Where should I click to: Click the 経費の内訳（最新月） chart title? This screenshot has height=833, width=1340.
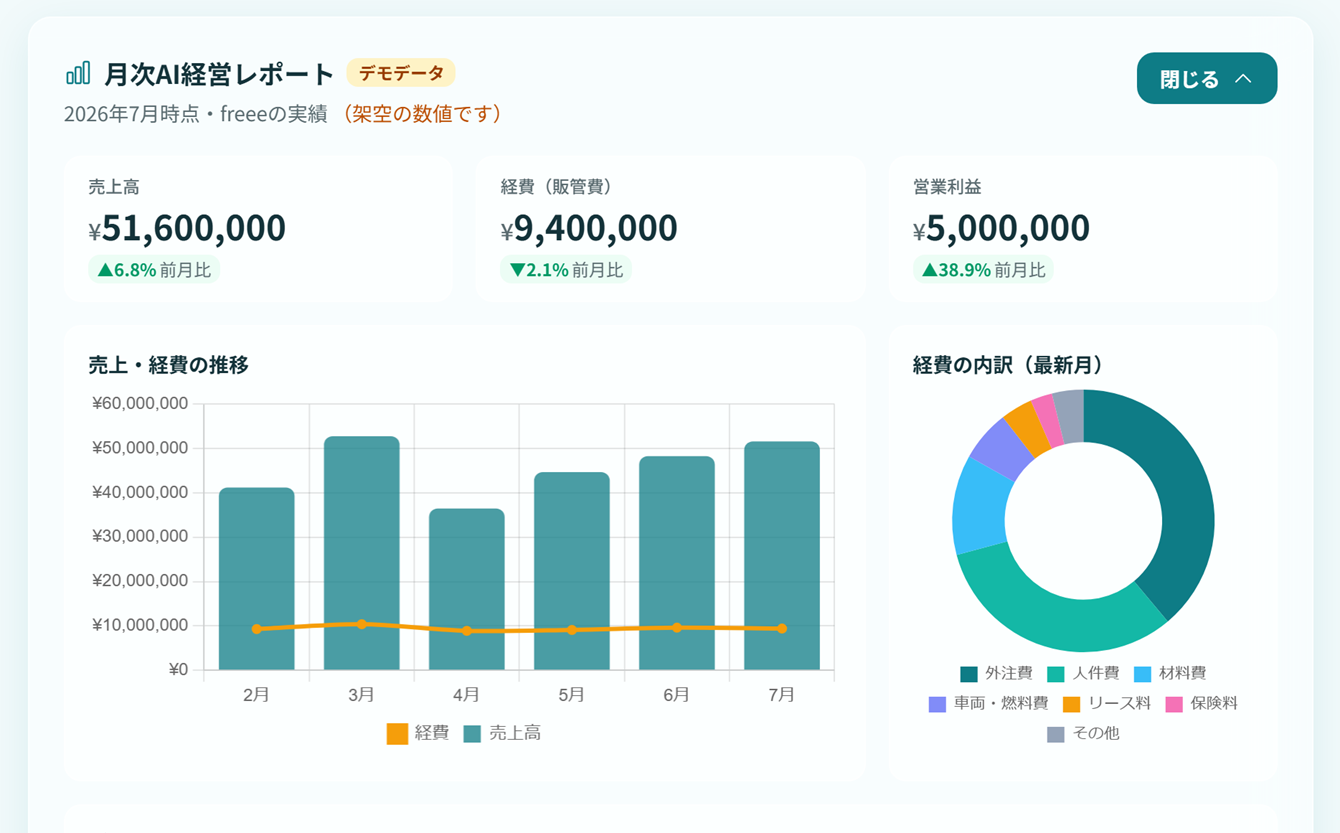pos(1008,365)
